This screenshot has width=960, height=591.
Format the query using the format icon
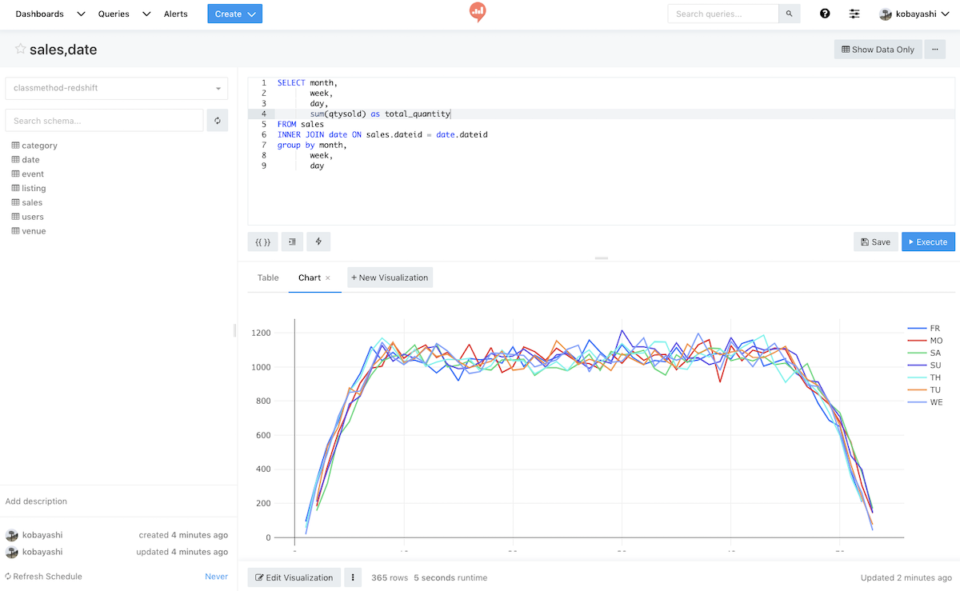(291, 241)
